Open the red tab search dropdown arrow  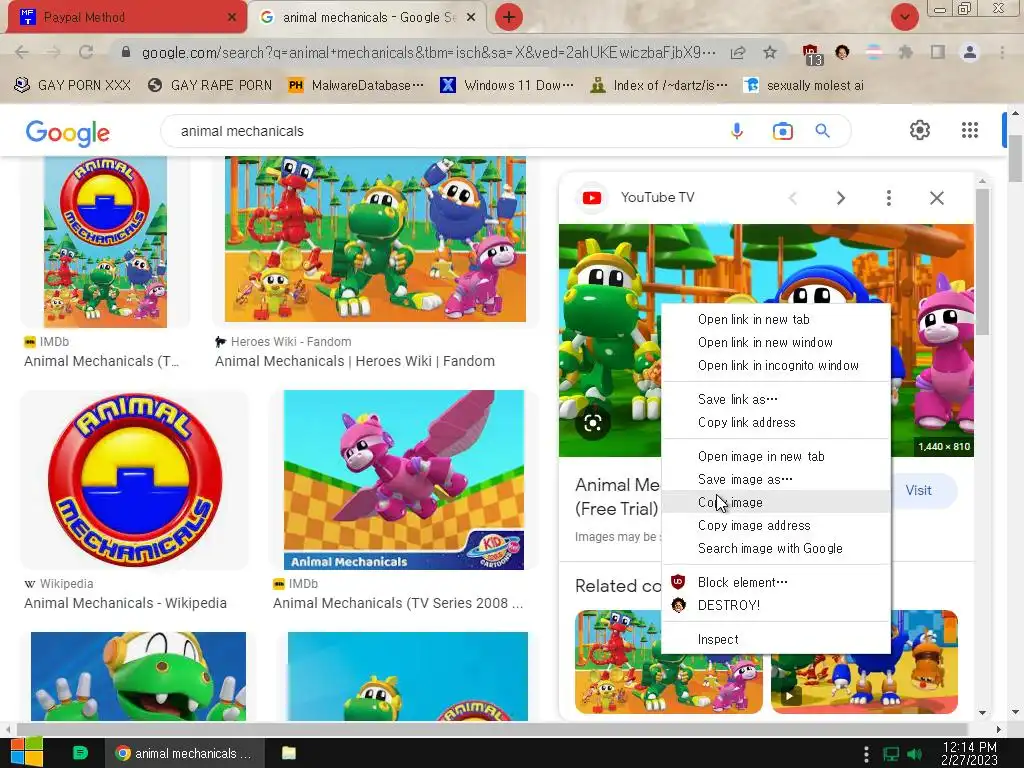(x=905, y=17)
